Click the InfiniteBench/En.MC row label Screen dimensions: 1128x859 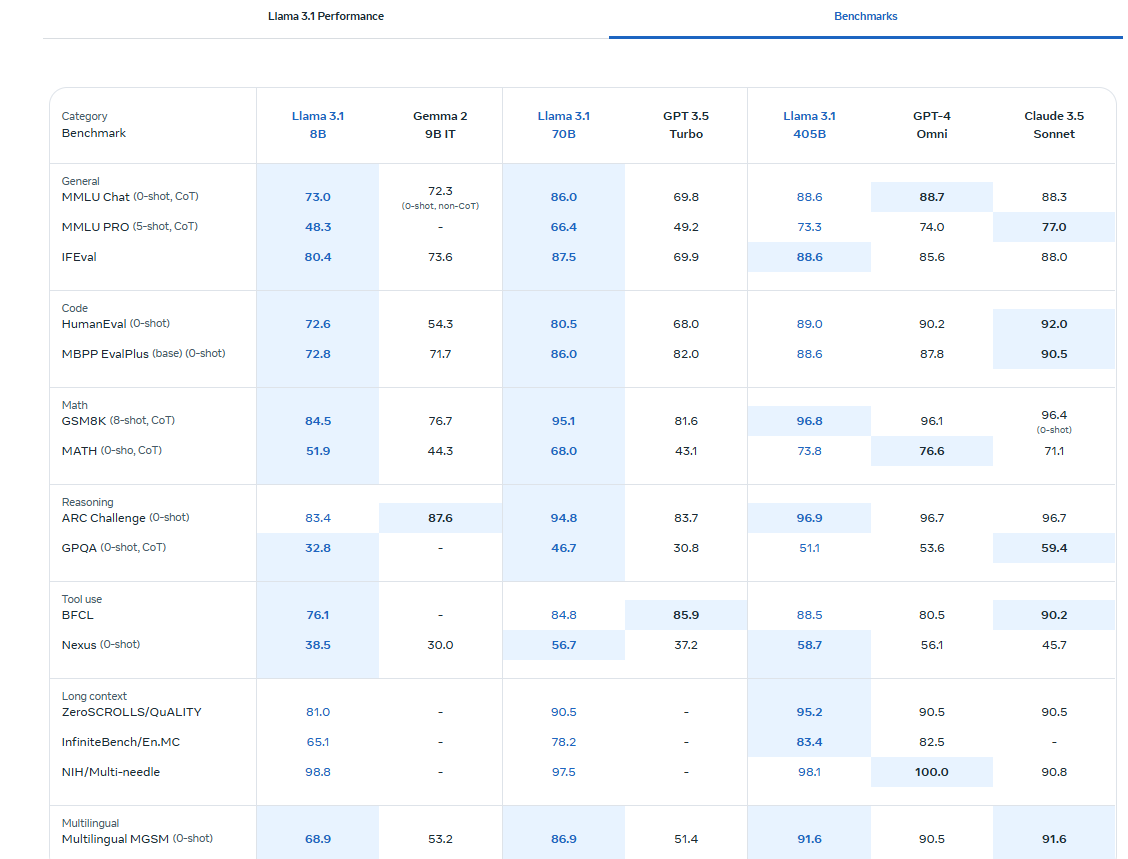tap(121, 742)
